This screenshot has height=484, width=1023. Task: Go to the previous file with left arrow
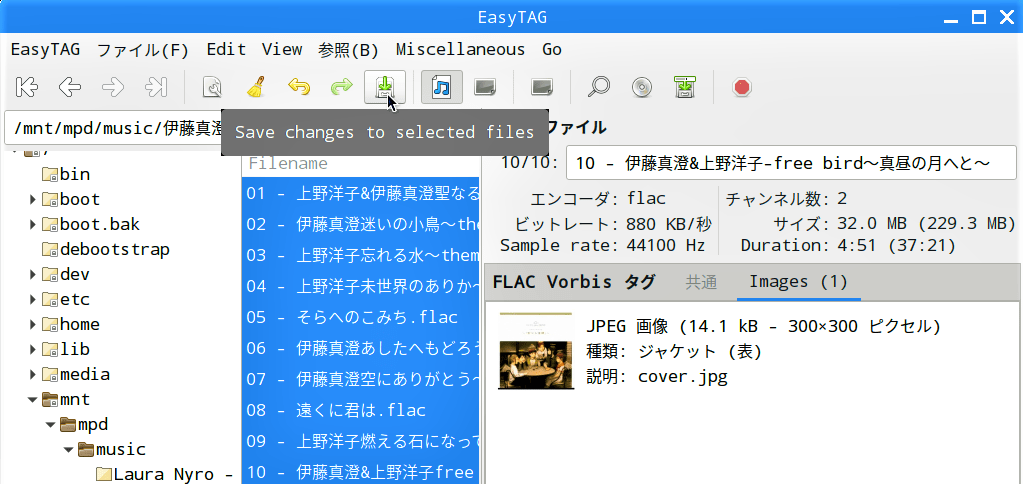70,87
